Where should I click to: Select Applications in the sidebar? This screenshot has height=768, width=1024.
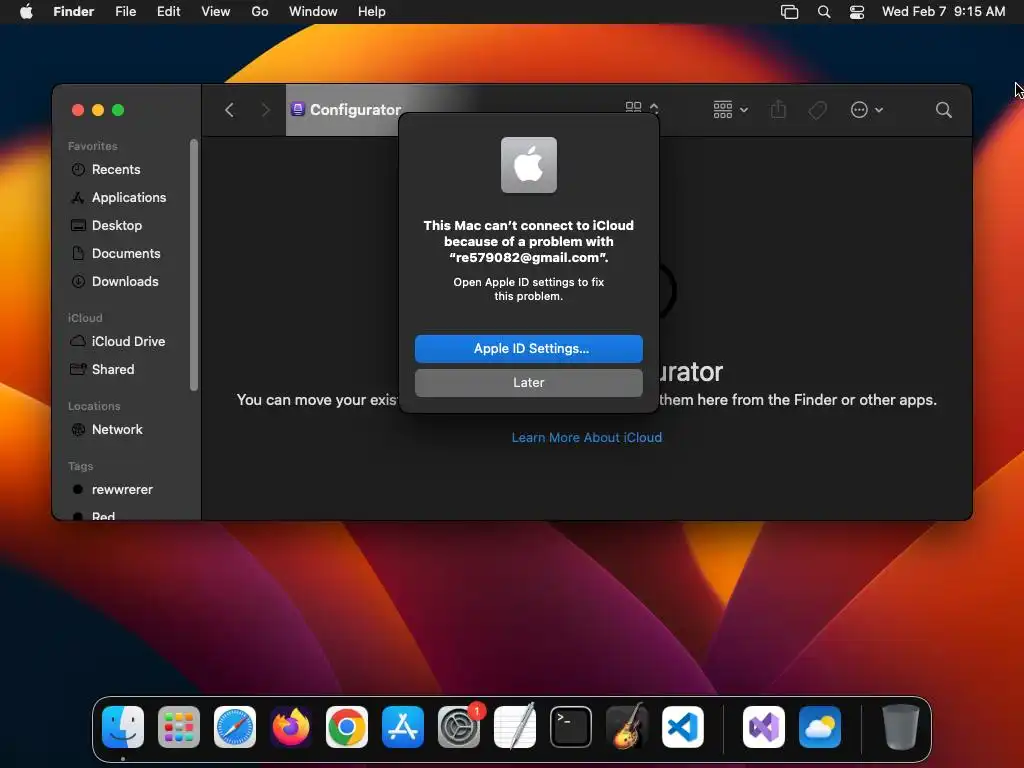click(129, 197)
